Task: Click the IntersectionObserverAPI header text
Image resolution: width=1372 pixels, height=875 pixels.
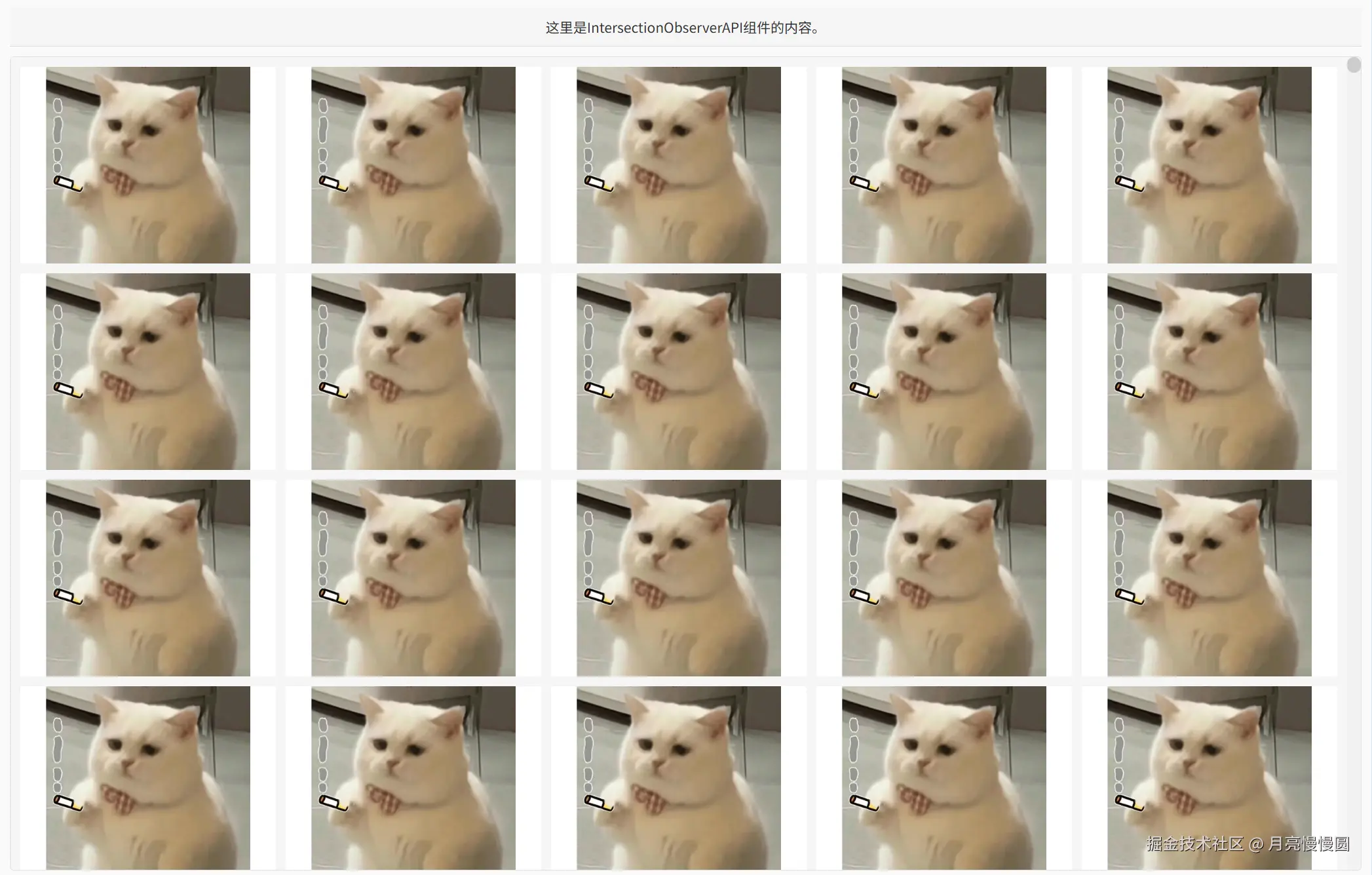Action: 684,28
